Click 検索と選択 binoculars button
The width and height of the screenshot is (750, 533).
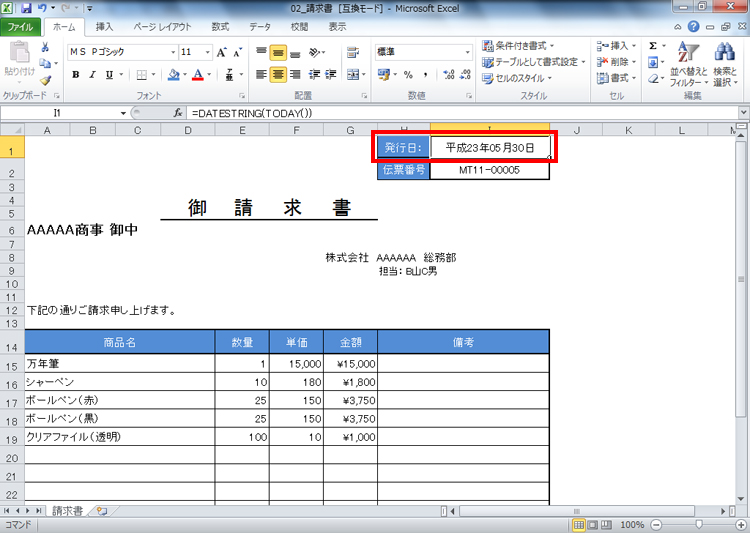pos(725,64)
